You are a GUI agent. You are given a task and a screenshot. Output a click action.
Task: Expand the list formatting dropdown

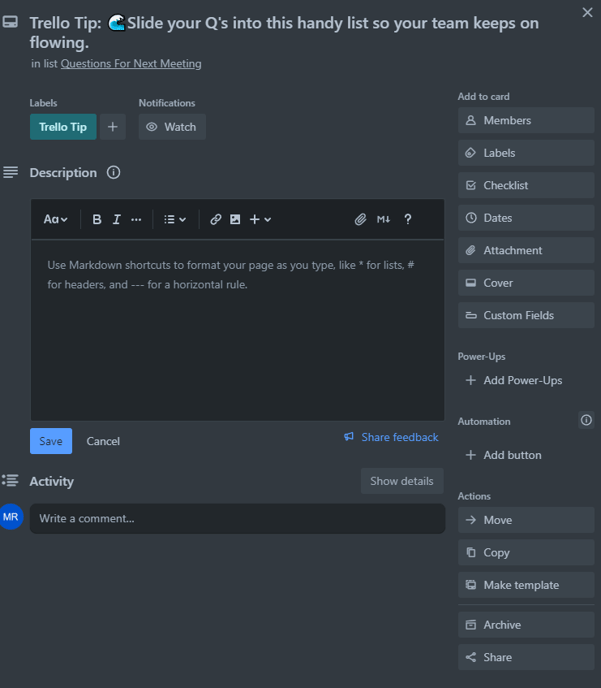[x=175, y=219]
